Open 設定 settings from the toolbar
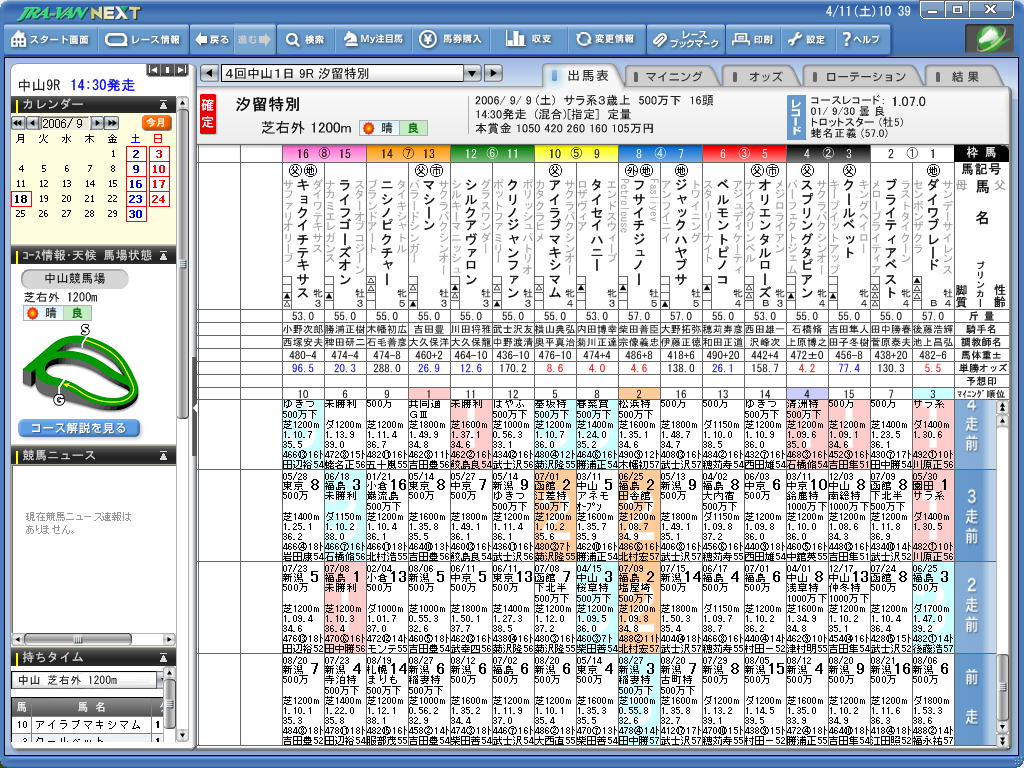Screen dimensions: 1024x768 pyautogui.click(x=806, y=40)
